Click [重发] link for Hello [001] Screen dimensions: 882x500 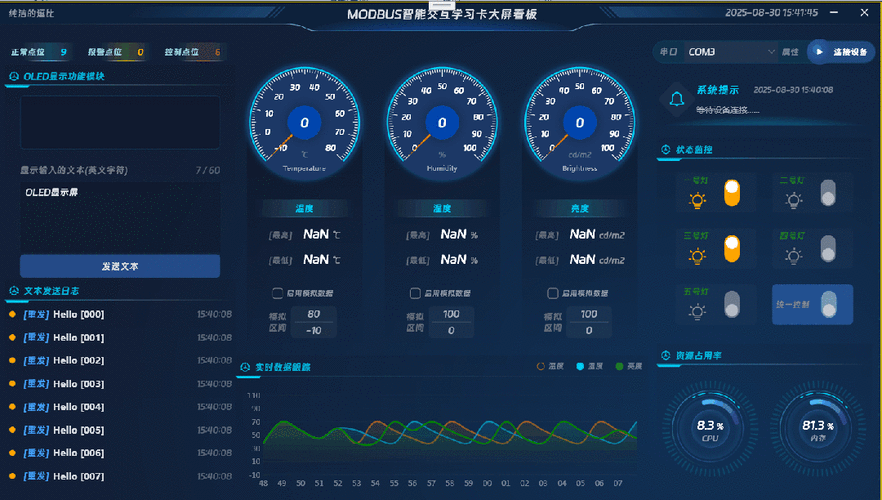37,337
